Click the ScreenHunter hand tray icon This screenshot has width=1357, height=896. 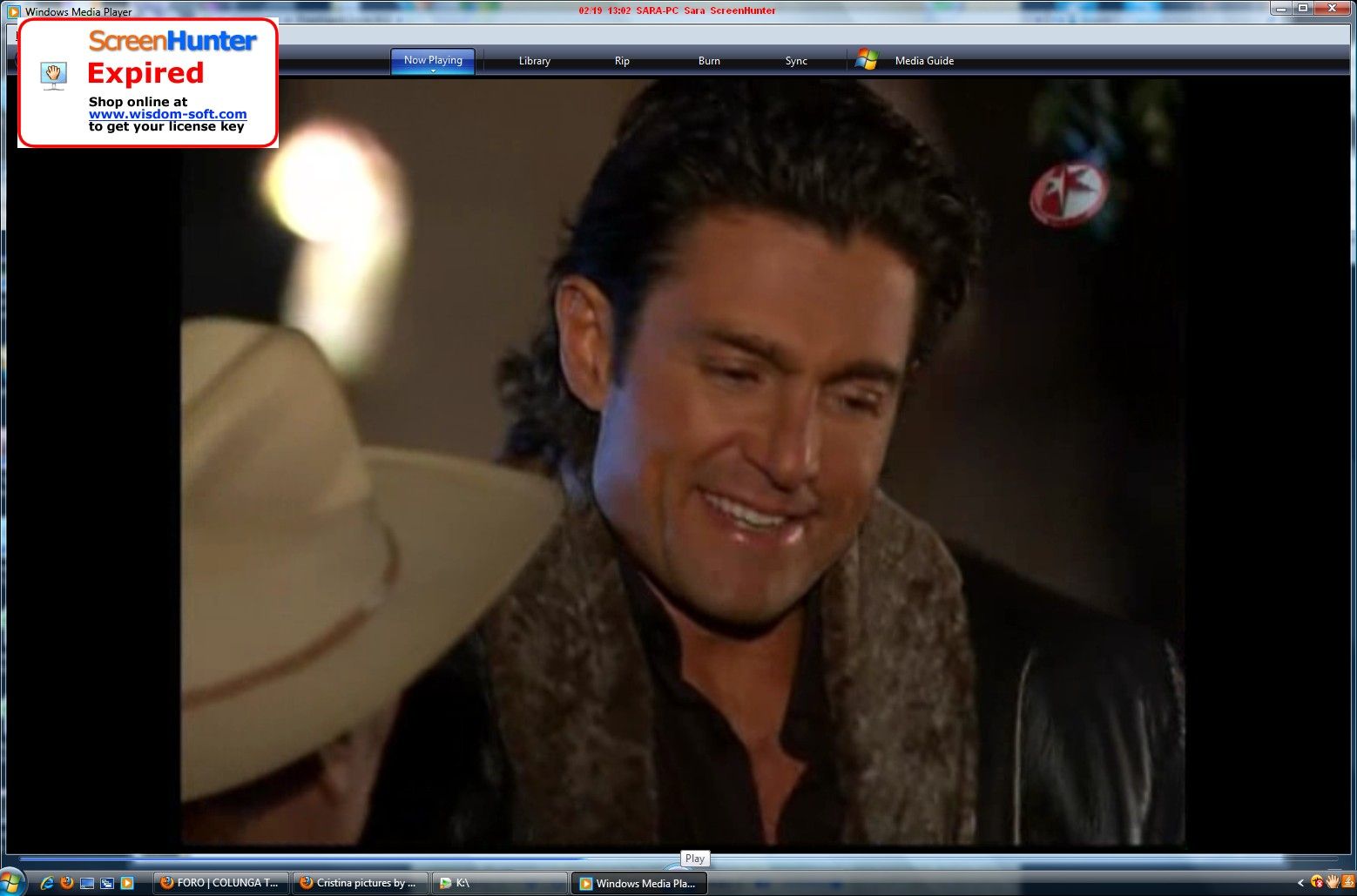click(x=1333, y=882)
